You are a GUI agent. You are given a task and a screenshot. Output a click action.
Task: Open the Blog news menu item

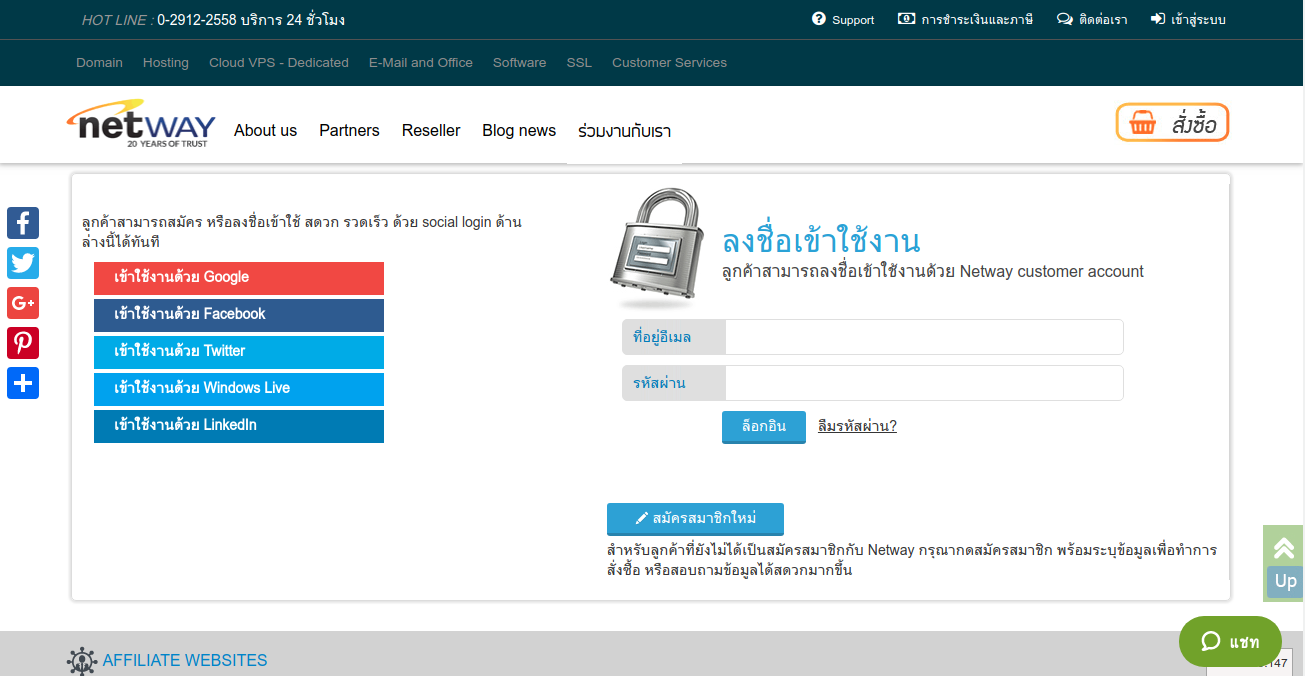click(x=518, y=131)
